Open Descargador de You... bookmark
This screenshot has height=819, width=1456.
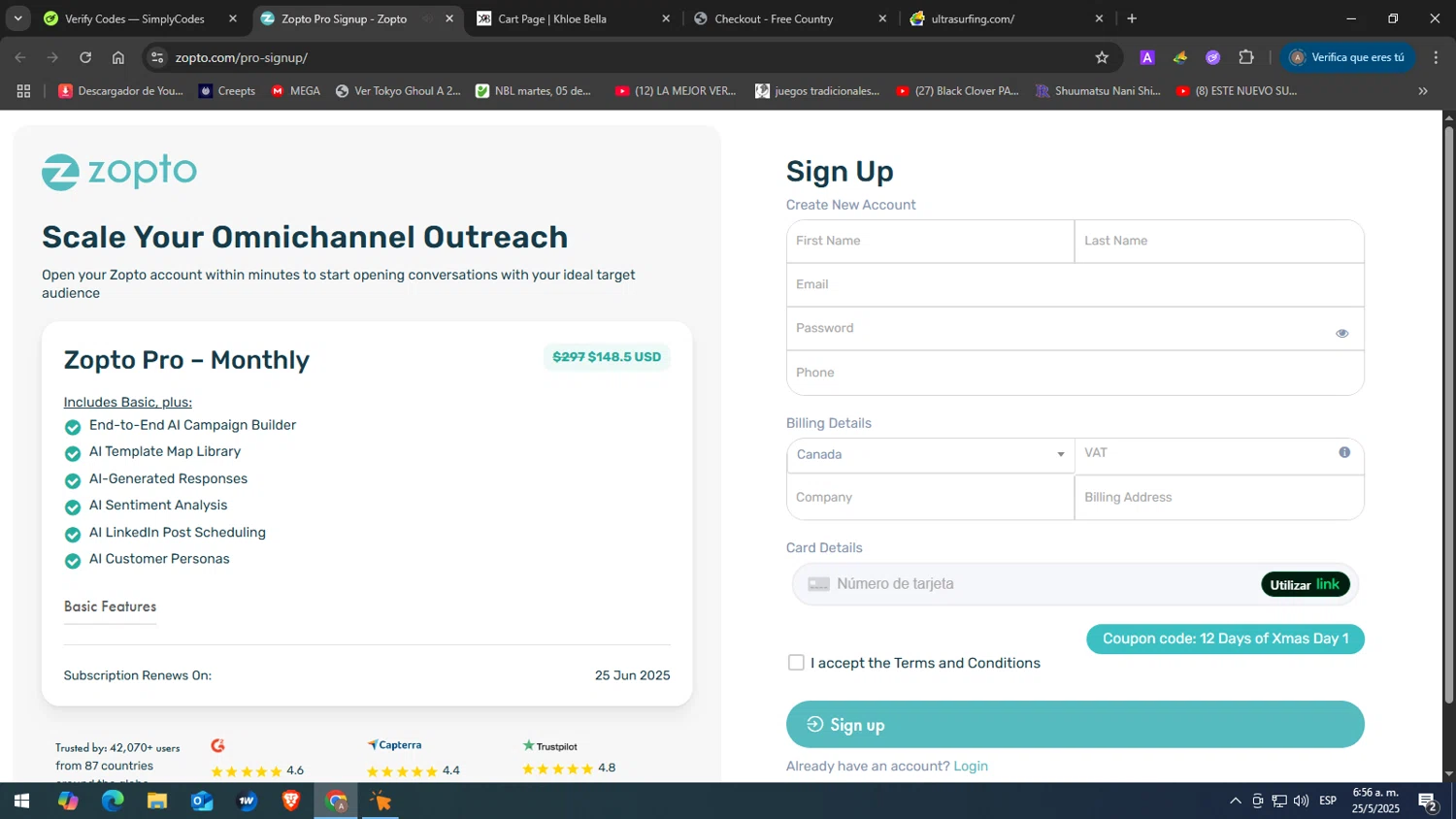[120, 91]
